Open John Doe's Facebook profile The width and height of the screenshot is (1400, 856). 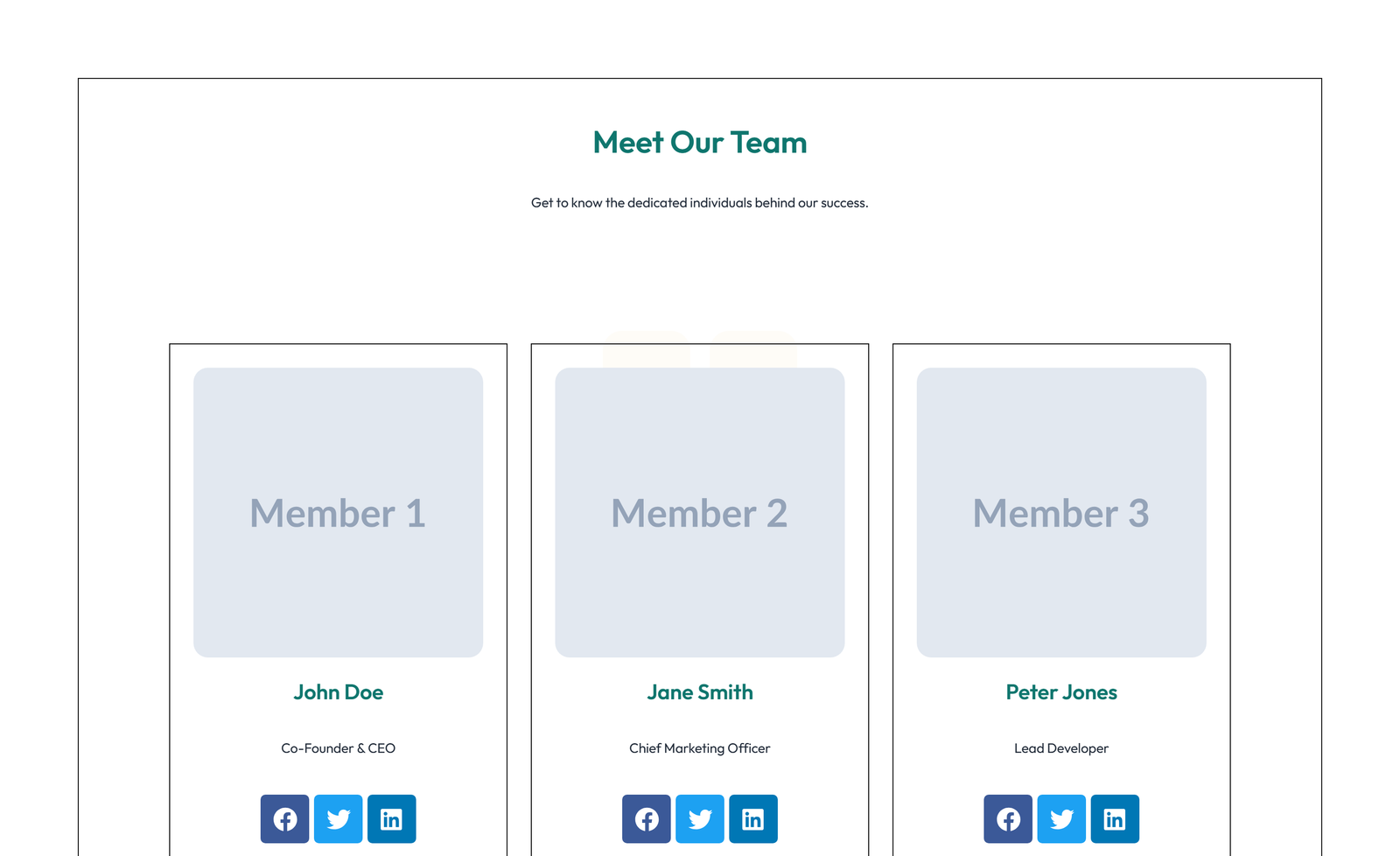tap(284, 818)
